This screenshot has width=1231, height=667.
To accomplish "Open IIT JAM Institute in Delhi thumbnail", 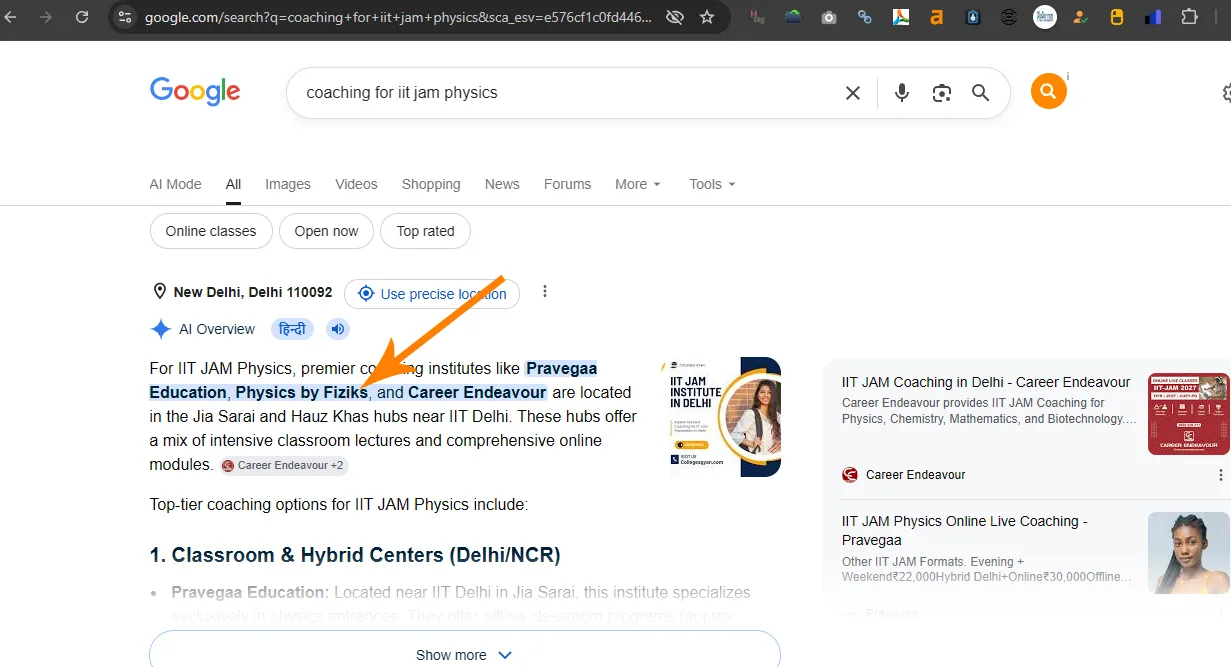I will (721, 416).
